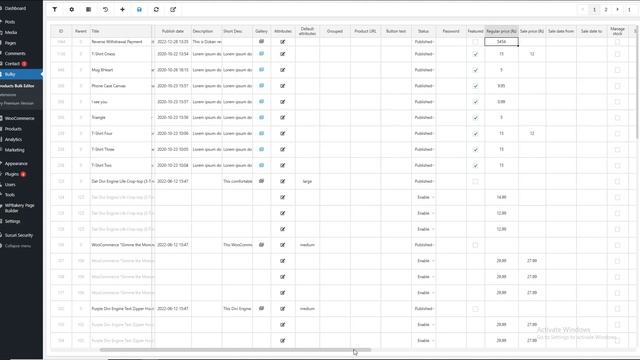Image resolution: width=640 pixels, height=360 pixels.
Task: Open gallery icon for Purple Dini Engine Tech Zipper row
Action: tap(262, 309)
